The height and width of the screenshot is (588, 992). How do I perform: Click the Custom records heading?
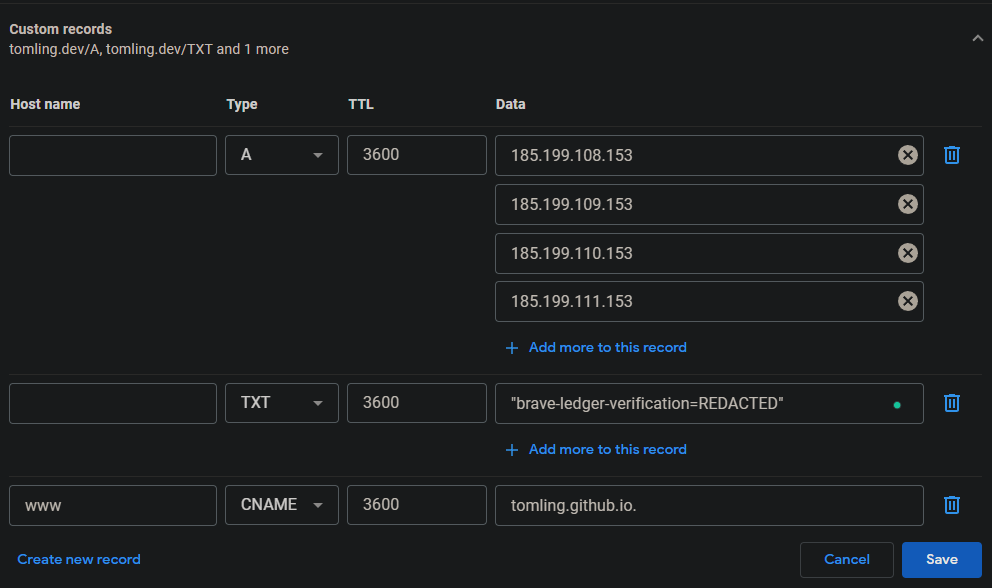[61, 29]
